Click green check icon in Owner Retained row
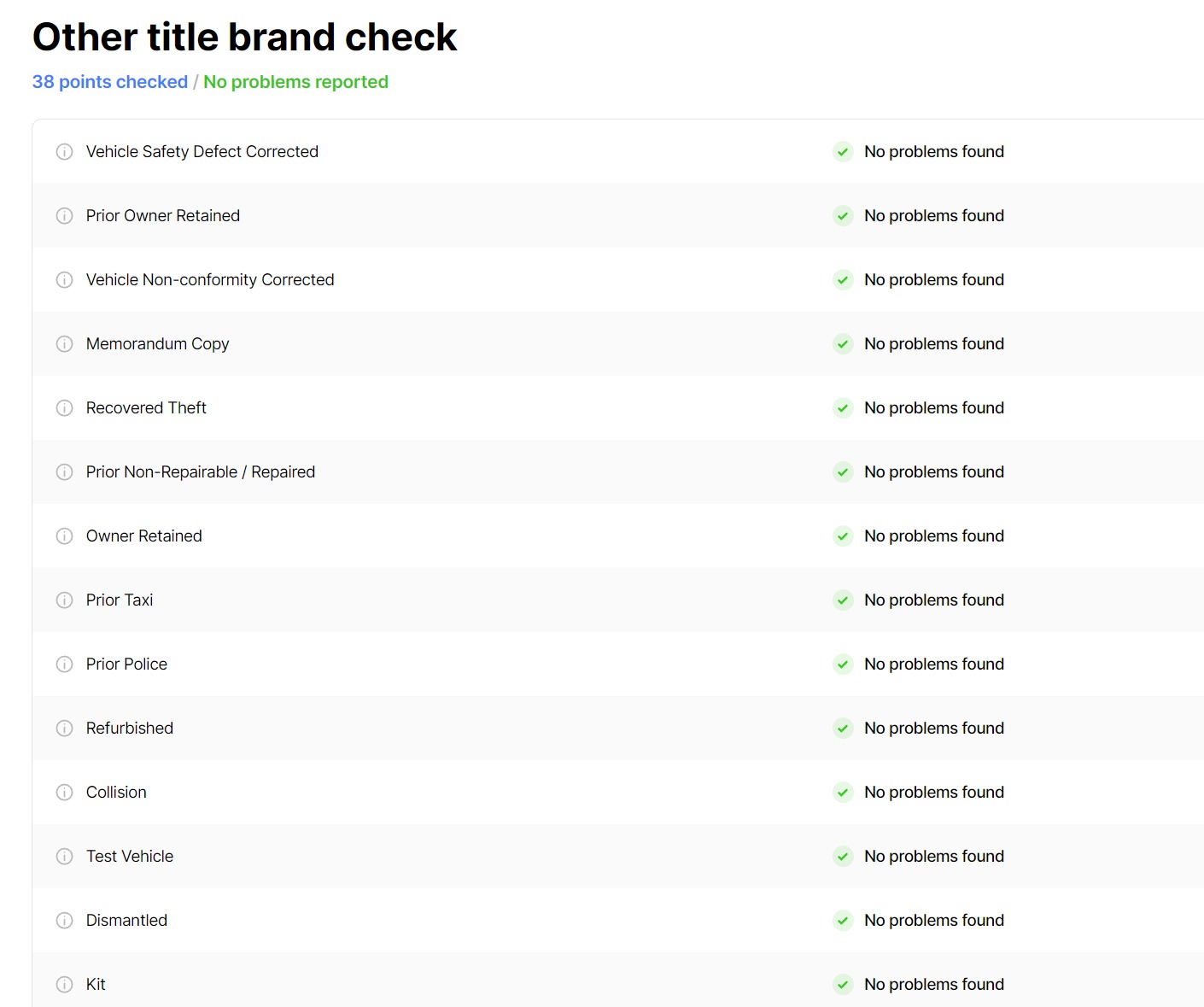Screen dimensions: 1204x1007 pyautogui.click(x=843, y=536)
